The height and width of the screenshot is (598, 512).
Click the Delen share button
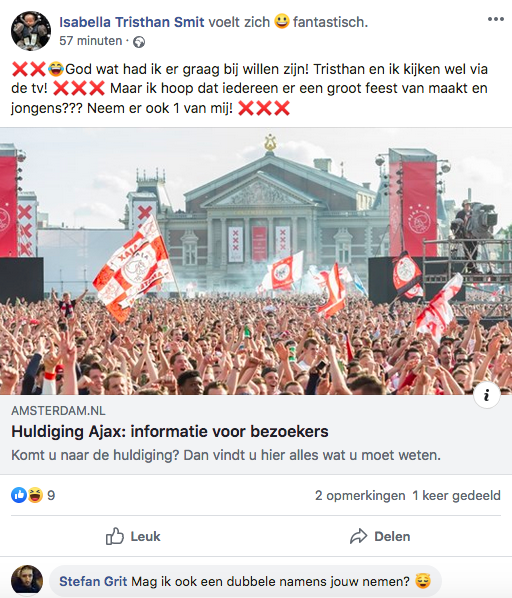[x=380, y=536]
